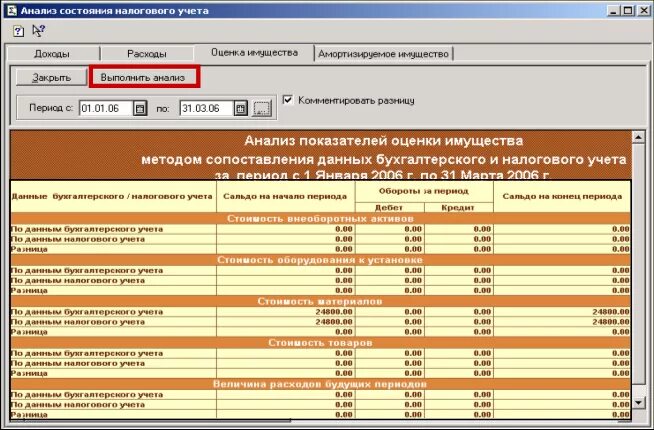Click the Период с: label
The height and width of the screenshot is (430, 654).
[51, 108]
